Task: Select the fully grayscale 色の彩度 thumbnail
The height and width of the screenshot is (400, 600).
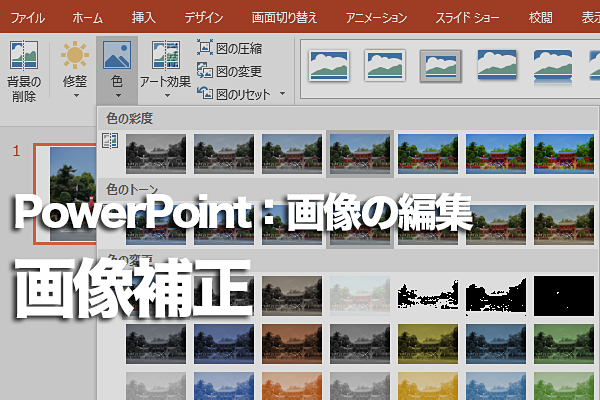Action: [156, 154]
